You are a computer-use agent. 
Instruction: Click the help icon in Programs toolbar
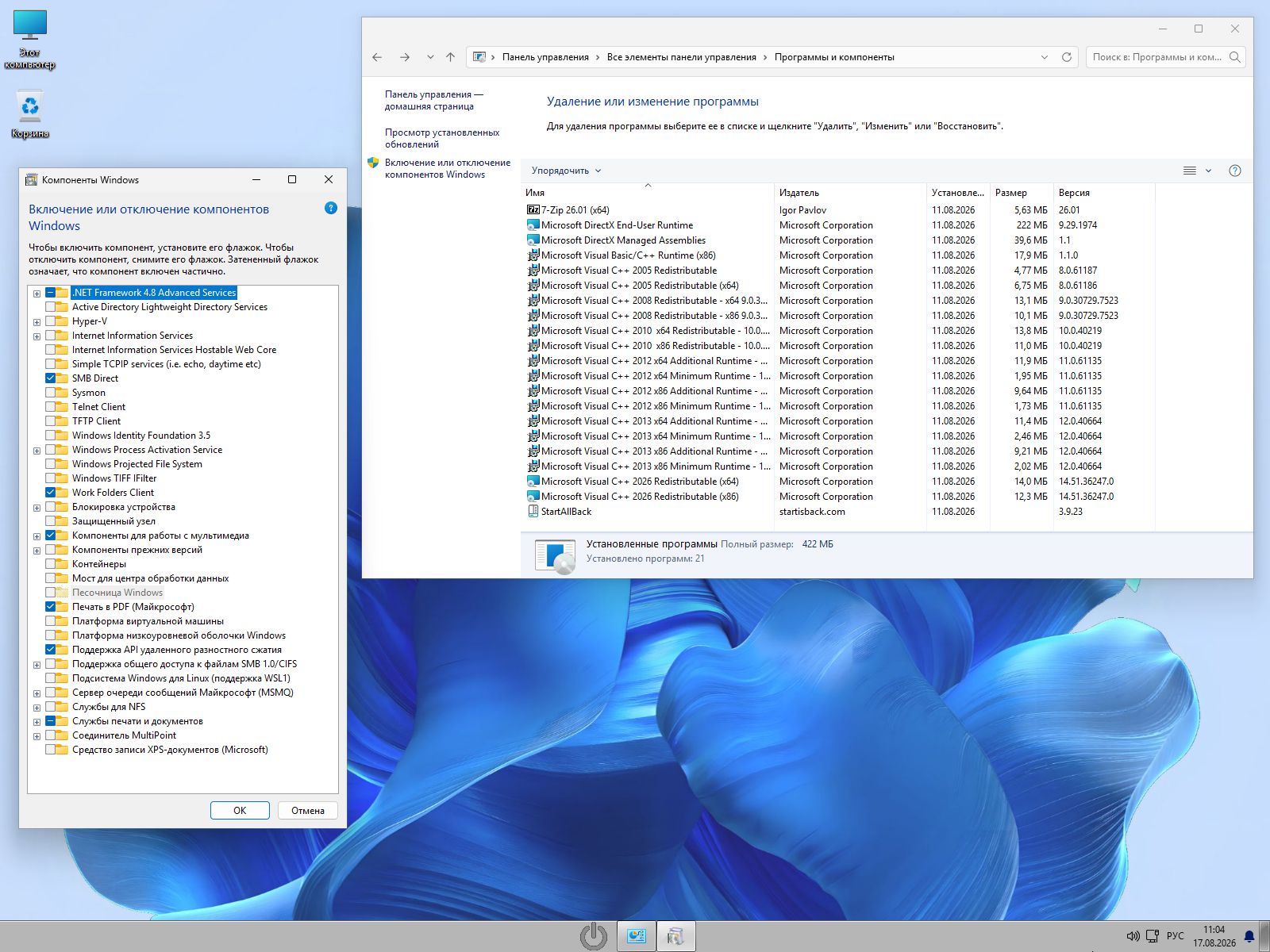[x=1234, y=171]
